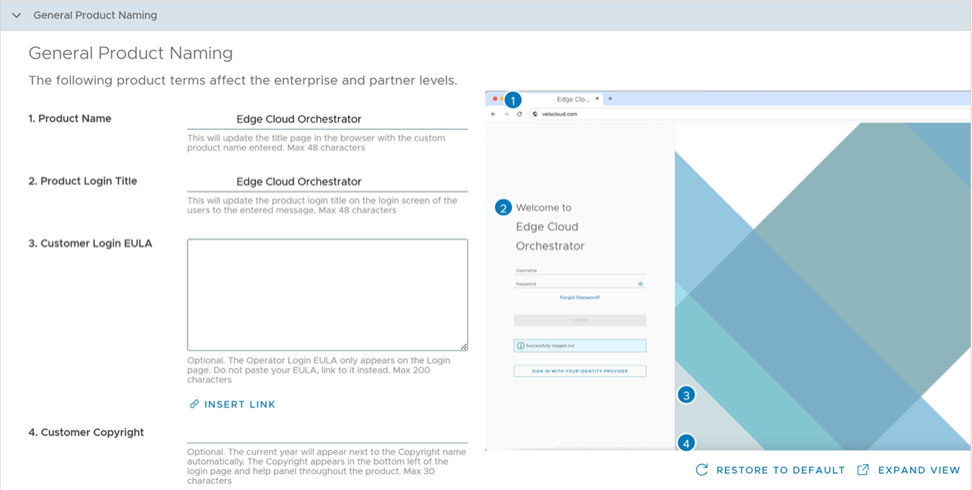972x490 pixels.
Task: Click callout marker number 4 in preview
Action: click(686, 442)
